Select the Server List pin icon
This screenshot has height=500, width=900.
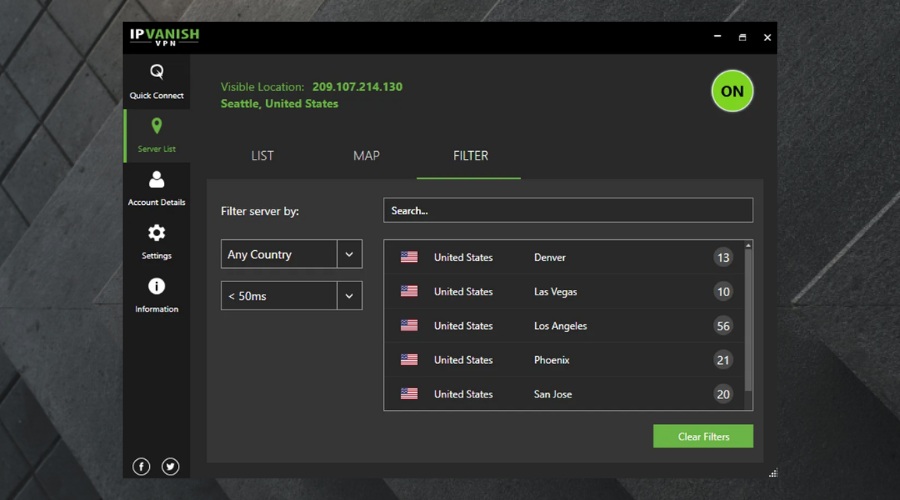157,126
